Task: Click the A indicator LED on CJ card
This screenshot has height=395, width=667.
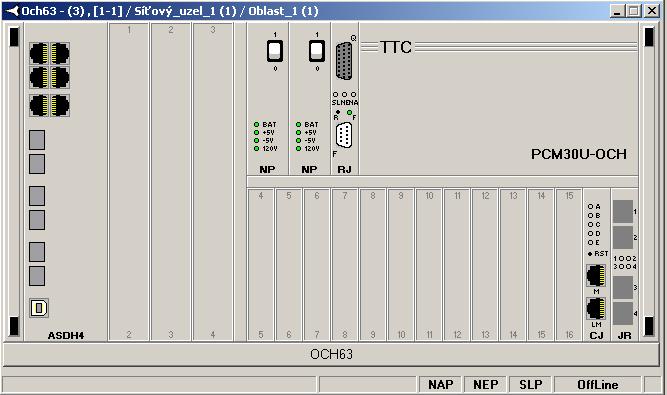Action: pyautogui.click(x=590, y=206)
